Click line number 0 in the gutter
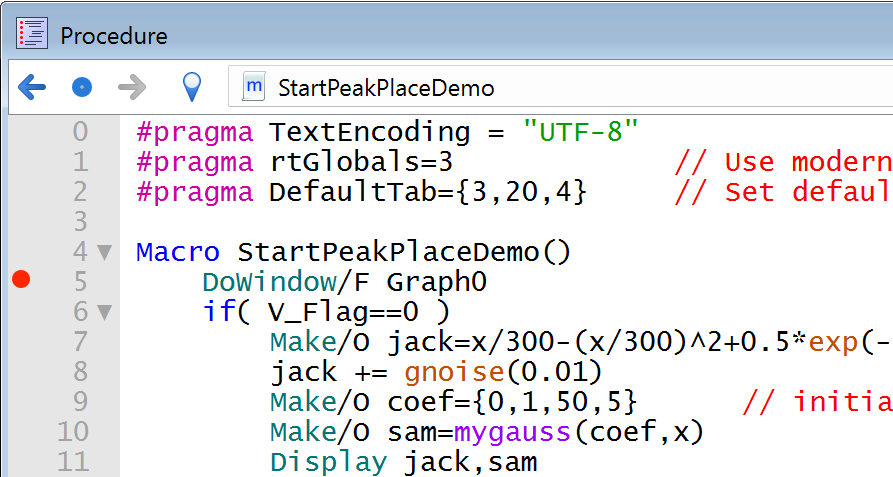The width and height of the screenshot is (893, 477). tap(80, 132)
